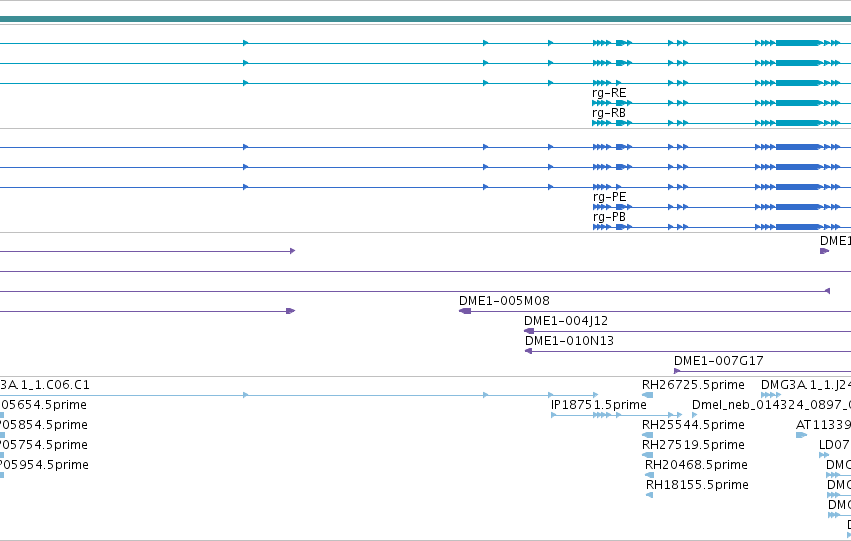Select the rg-PB protein label

(x=609, y=217)
